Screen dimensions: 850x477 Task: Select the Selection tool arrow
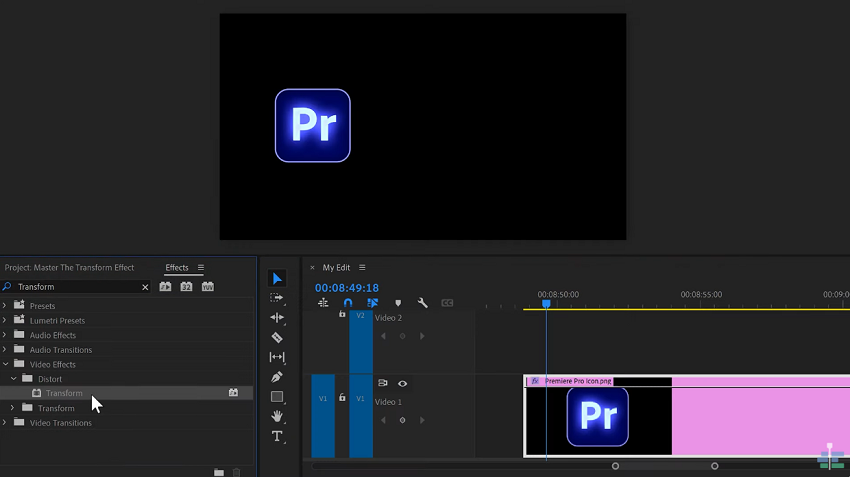tap(277, 279)
